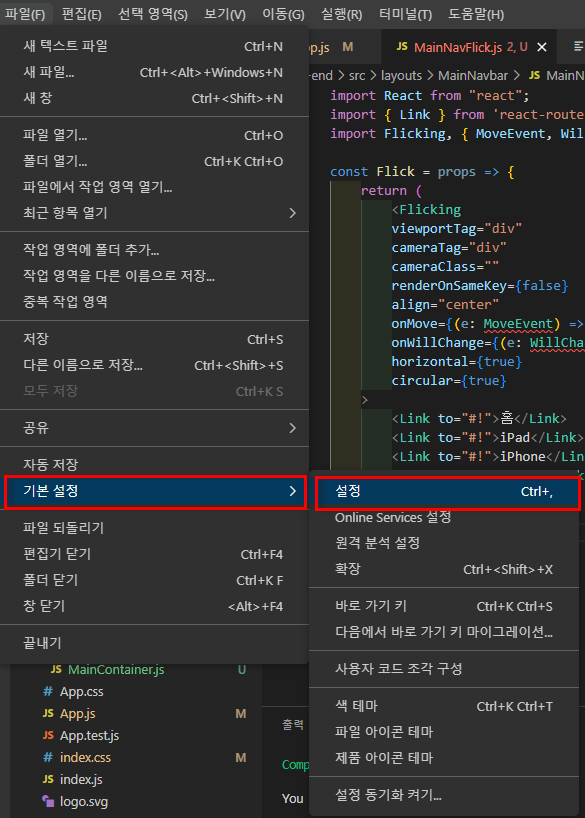Open index.css in explorer
This screenshot has height=818, width=585.
tap(85, 757)
